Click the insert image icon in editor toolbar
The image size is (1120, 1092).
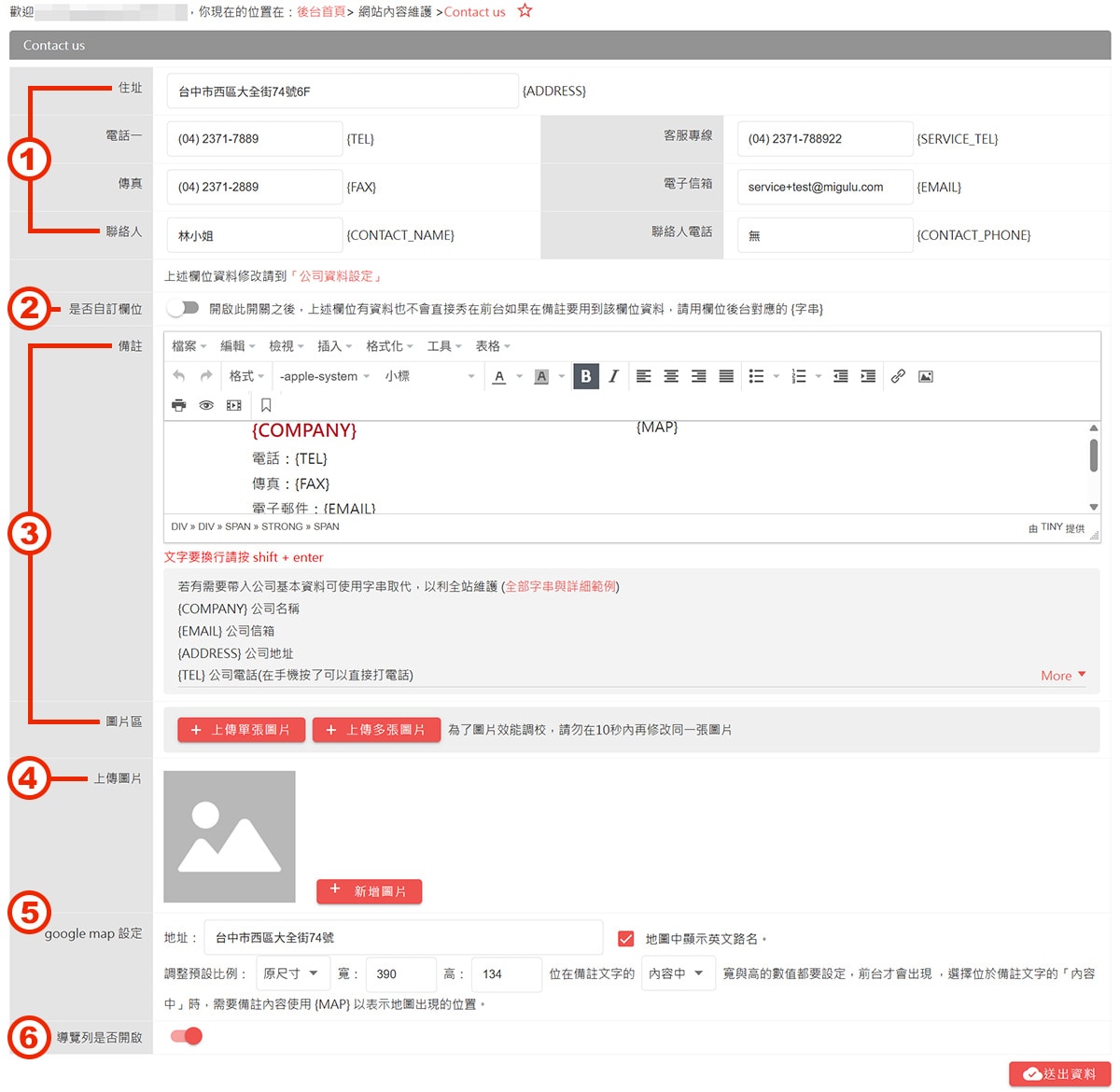(x=926, y=376)
